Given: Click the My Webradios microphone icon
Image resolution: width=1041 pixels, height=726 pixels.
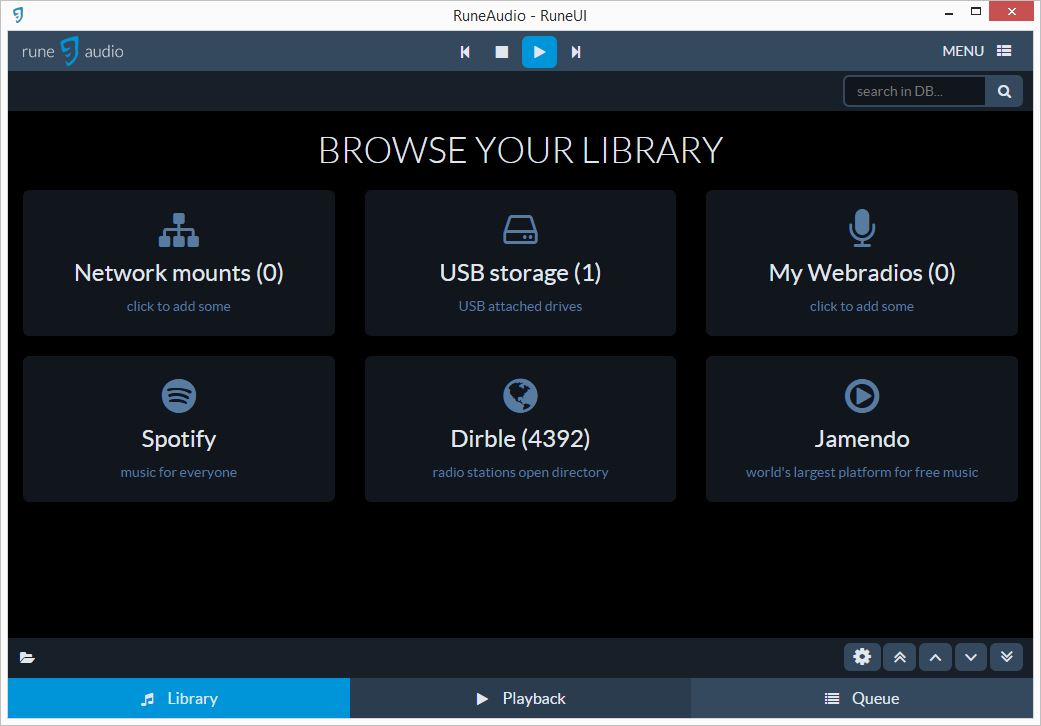Looking at the screenshot, I should pos(862,228).
